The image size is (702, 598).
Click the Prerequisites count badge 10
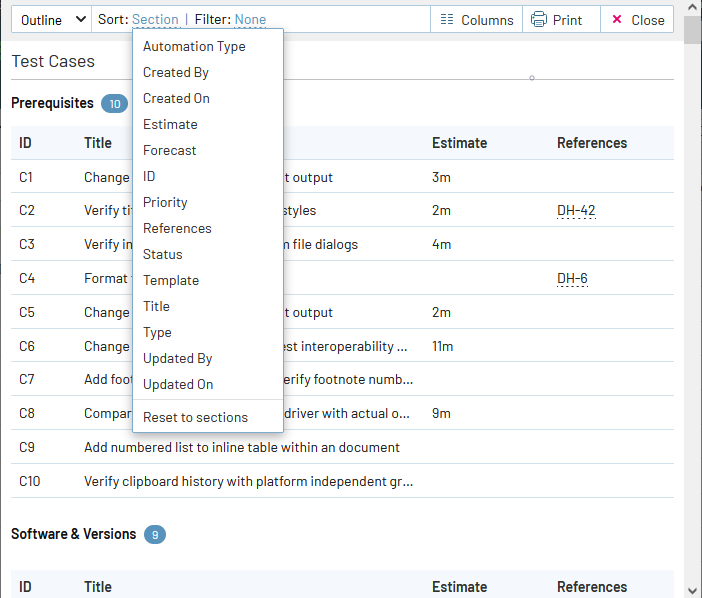click(114, 104)
